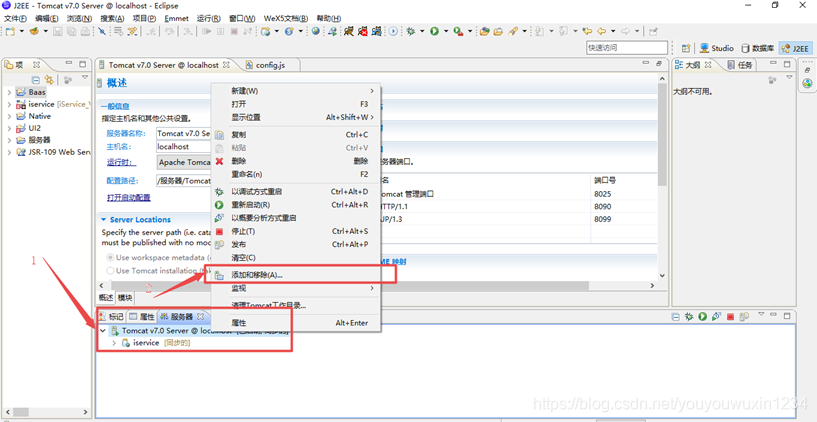
Task: Expand the UI2 project node
Action: click(x=9, y=128)
